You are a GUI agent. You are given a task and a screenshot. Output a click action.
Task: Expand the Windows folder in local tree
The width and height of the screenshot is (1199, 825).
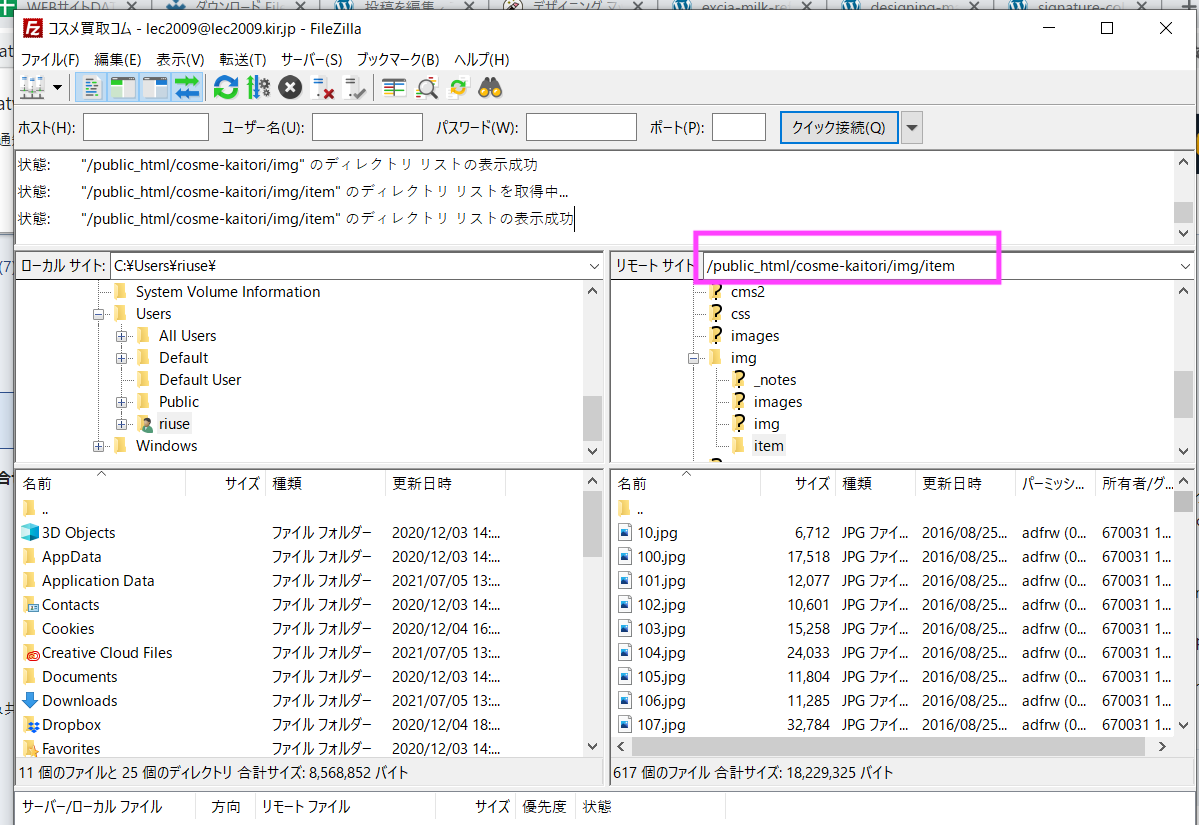[99, 446]
